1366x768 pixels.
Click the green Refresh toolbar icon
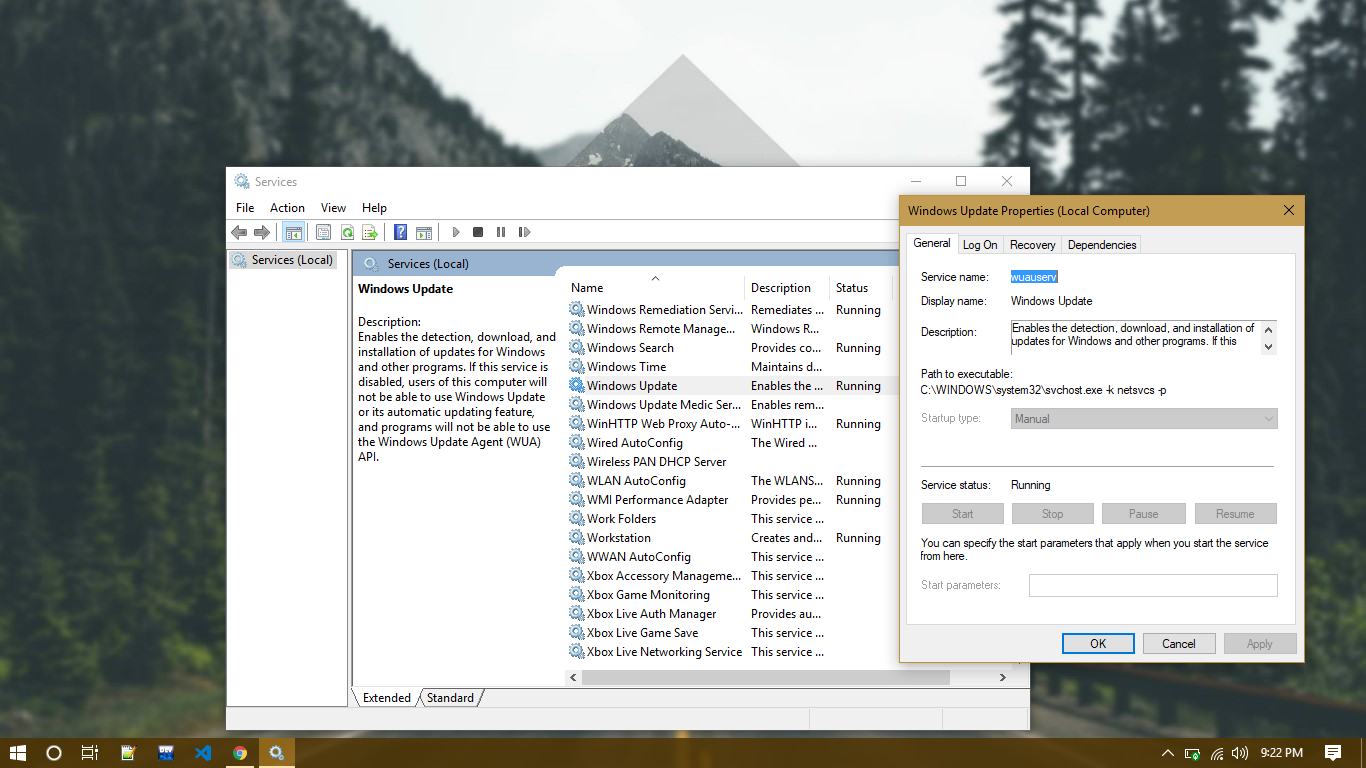pyautogui.click(x=347, y=232)
